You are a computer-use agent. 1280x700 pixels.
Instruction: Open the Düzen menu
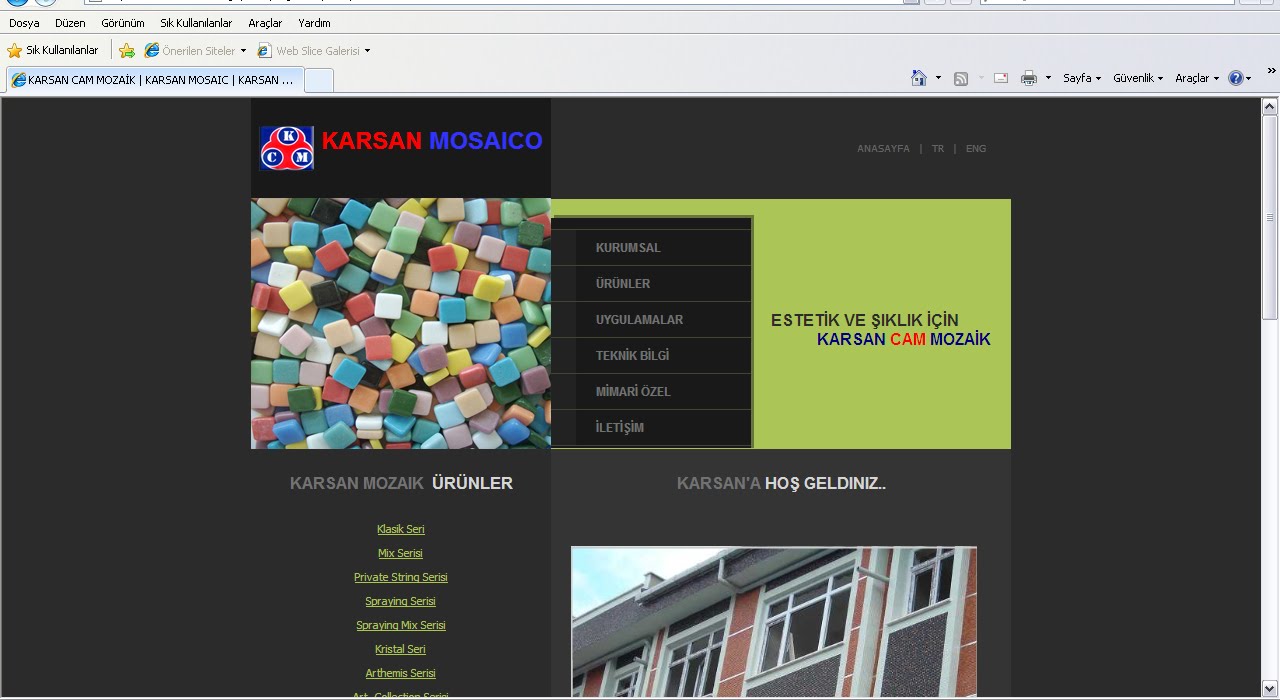point(70,23)
